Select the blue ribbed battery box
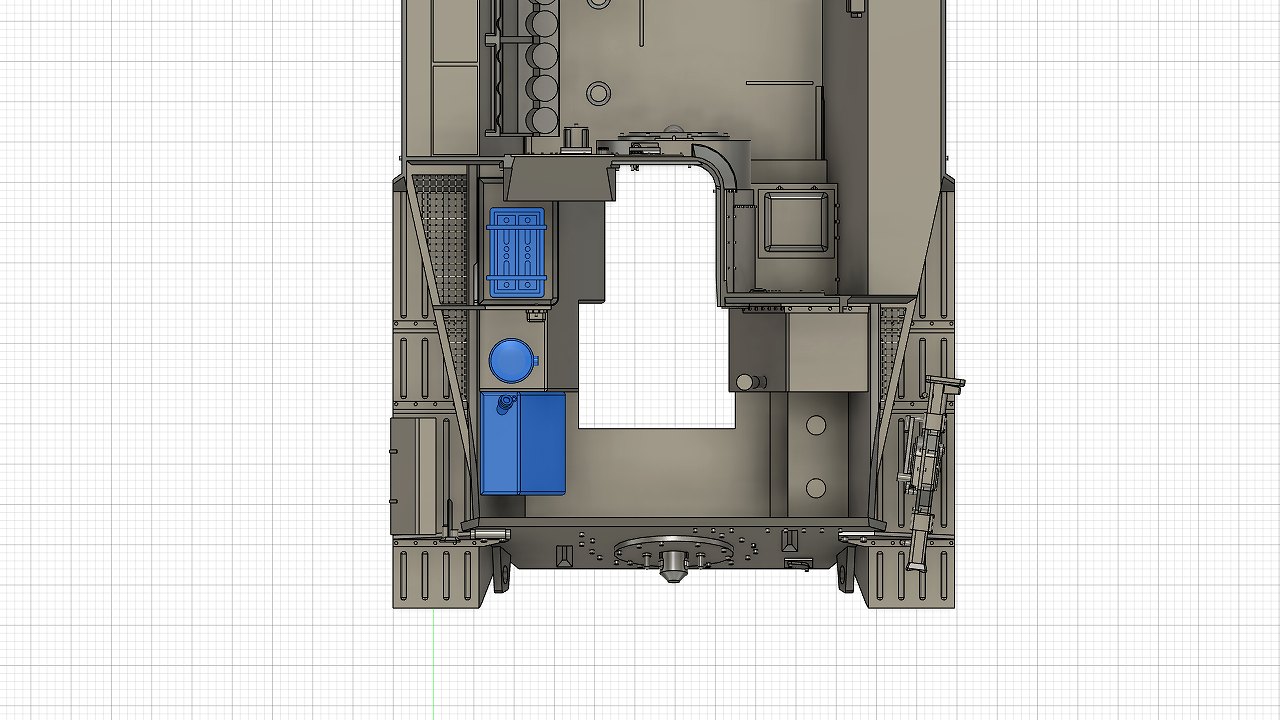The height and width of the screenshot is (720, 1280). pos(516,253)
